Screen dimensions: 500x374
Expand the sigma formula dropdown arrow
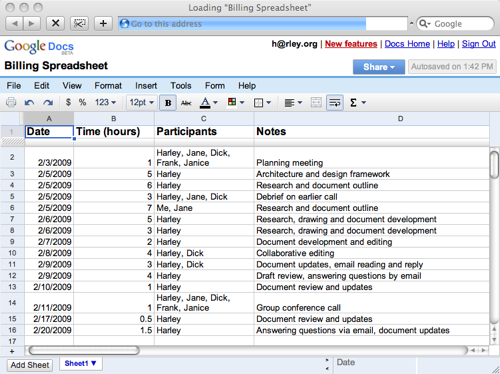click(x=364, y=102)
